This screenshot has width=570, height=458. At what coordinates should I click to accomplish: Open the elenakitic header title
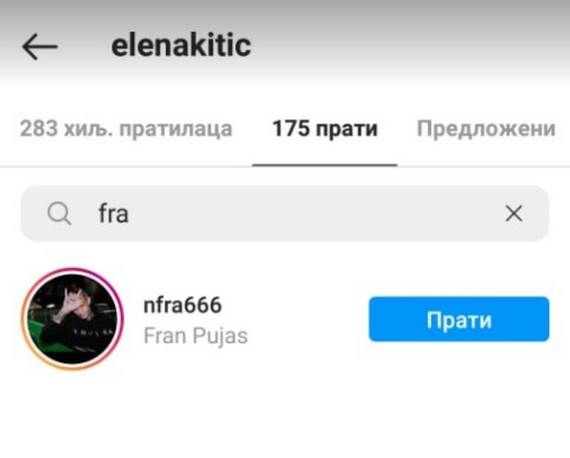coord(181,46)
